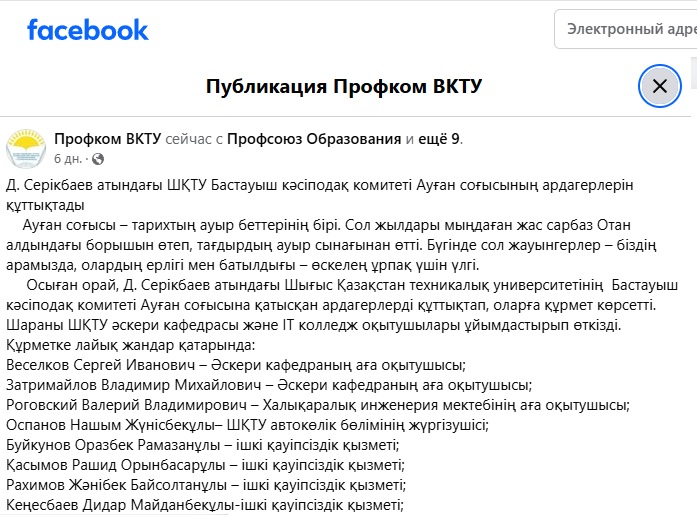
Task: Click the public globe audience icon
Action: pos(98,159)
